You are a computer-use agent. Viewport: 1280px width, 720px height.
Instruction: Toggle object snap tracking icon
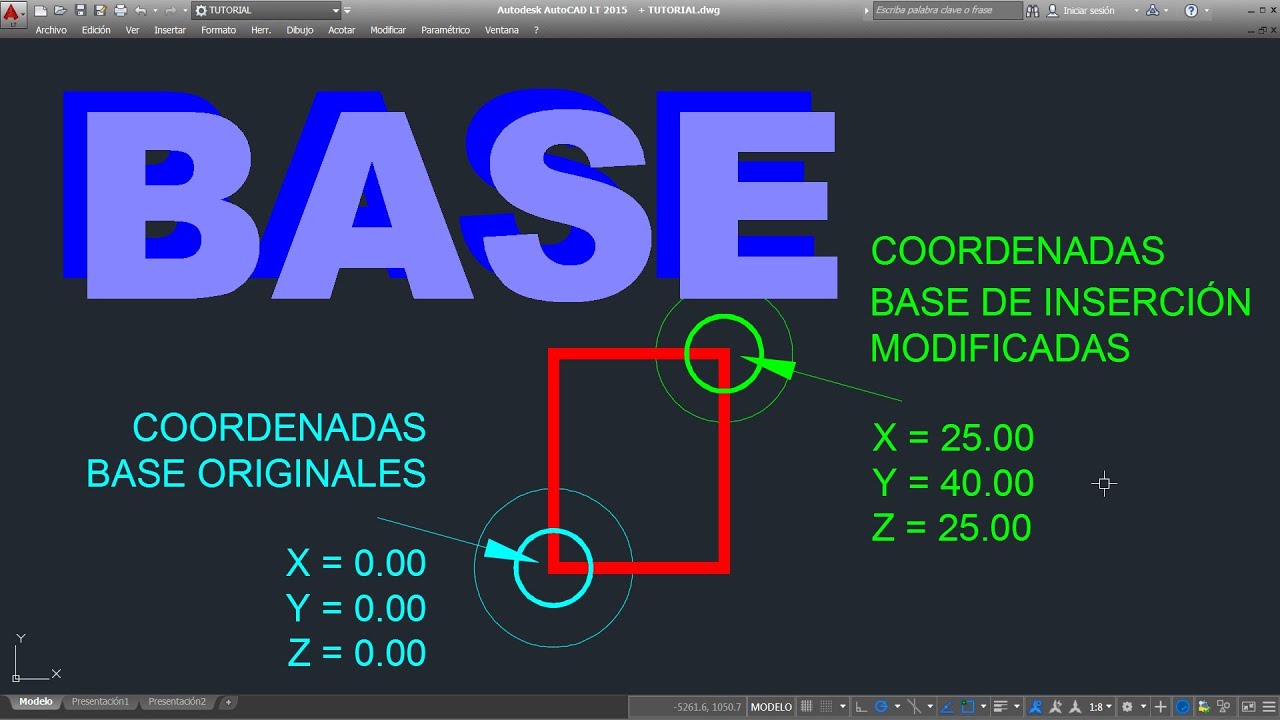[x=946, y=707]
